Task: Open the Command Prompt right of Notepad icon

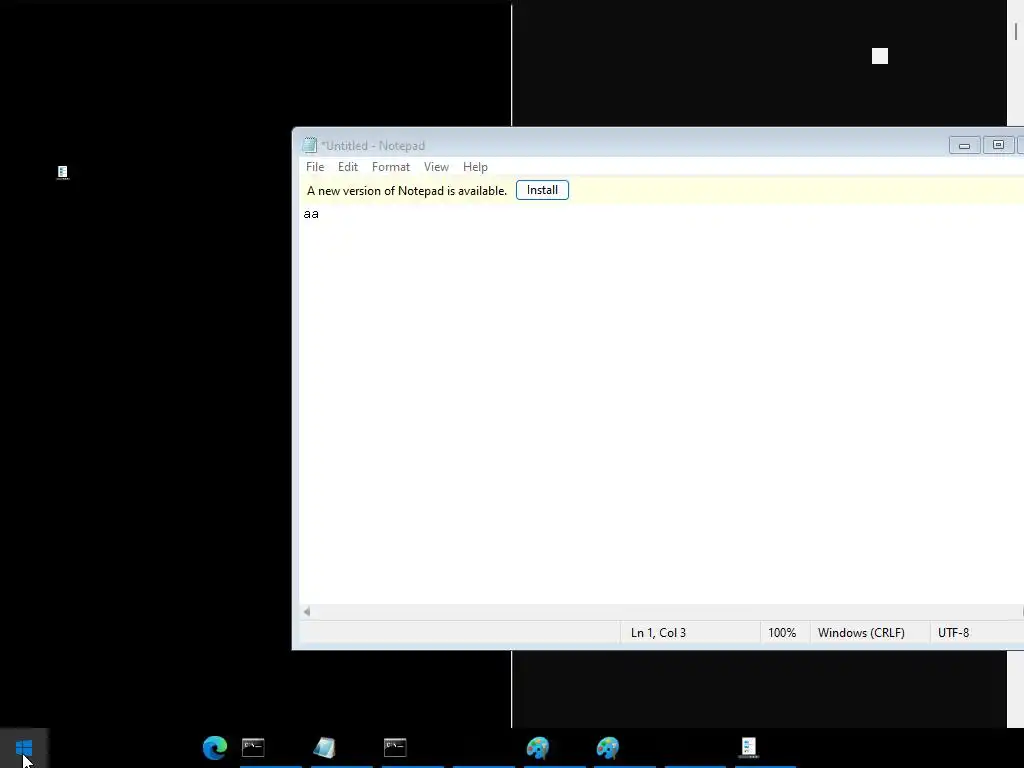Action: click(395, 747)
